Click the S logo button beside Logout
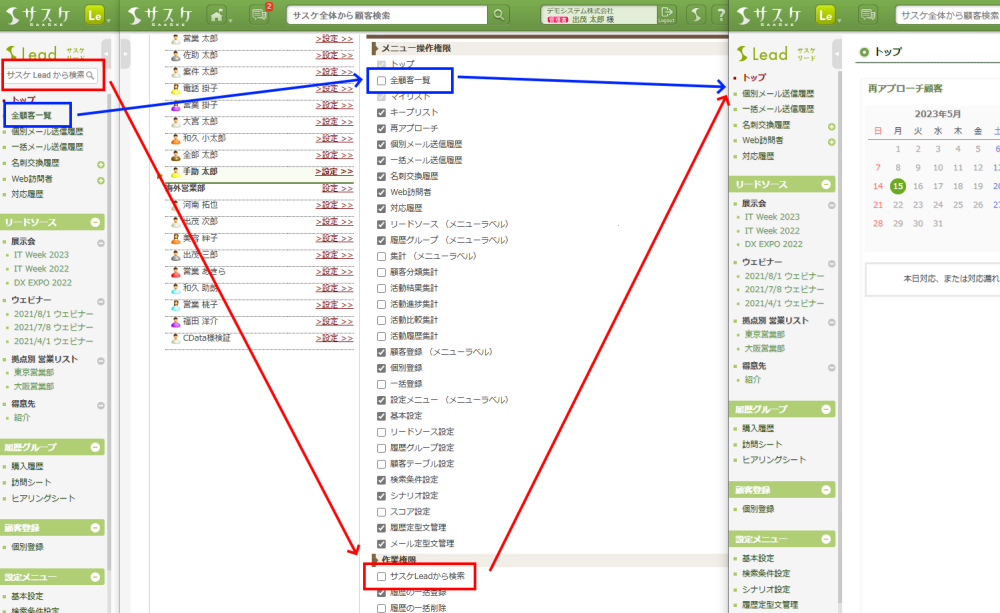Screen dimensions: 1000x613 (x=696, y=15)
